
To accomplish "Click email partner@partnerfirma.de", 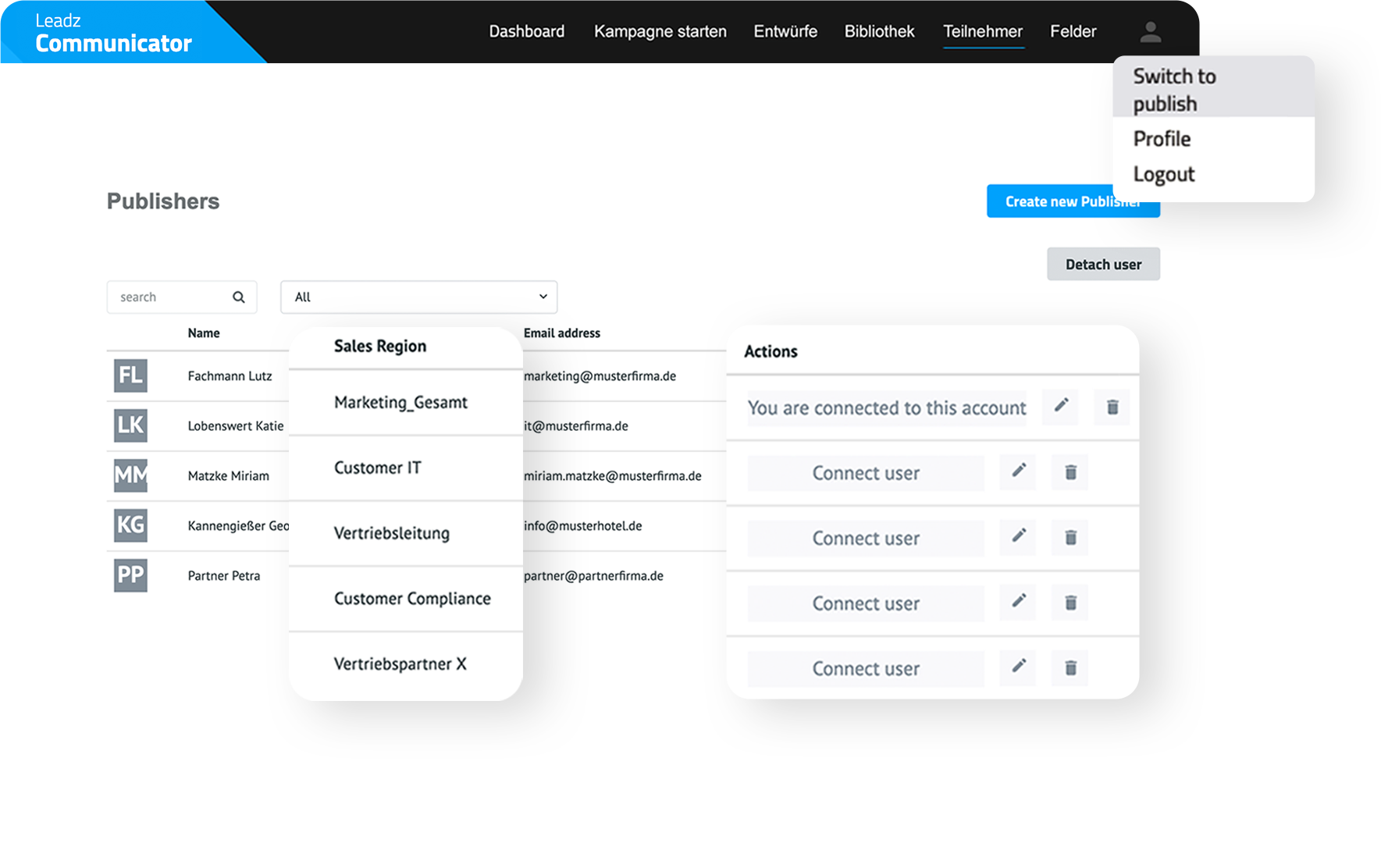I will pos(593,576).
